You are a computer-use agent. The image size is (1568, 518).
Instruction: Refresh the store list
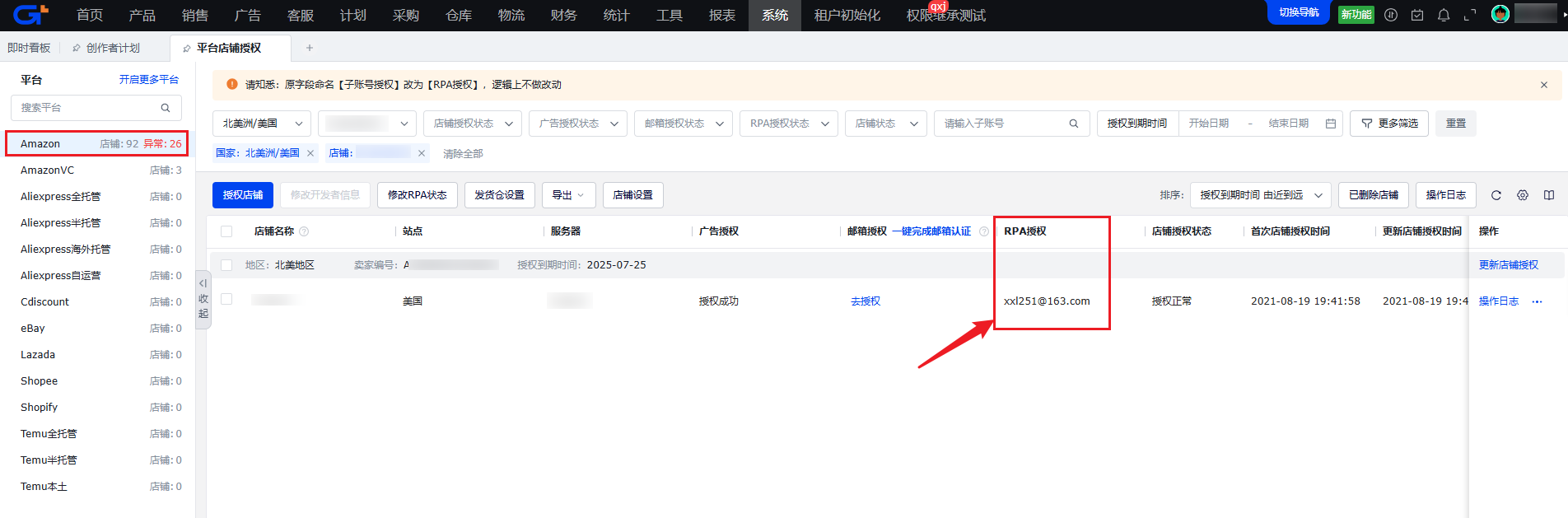[1496, 195]
